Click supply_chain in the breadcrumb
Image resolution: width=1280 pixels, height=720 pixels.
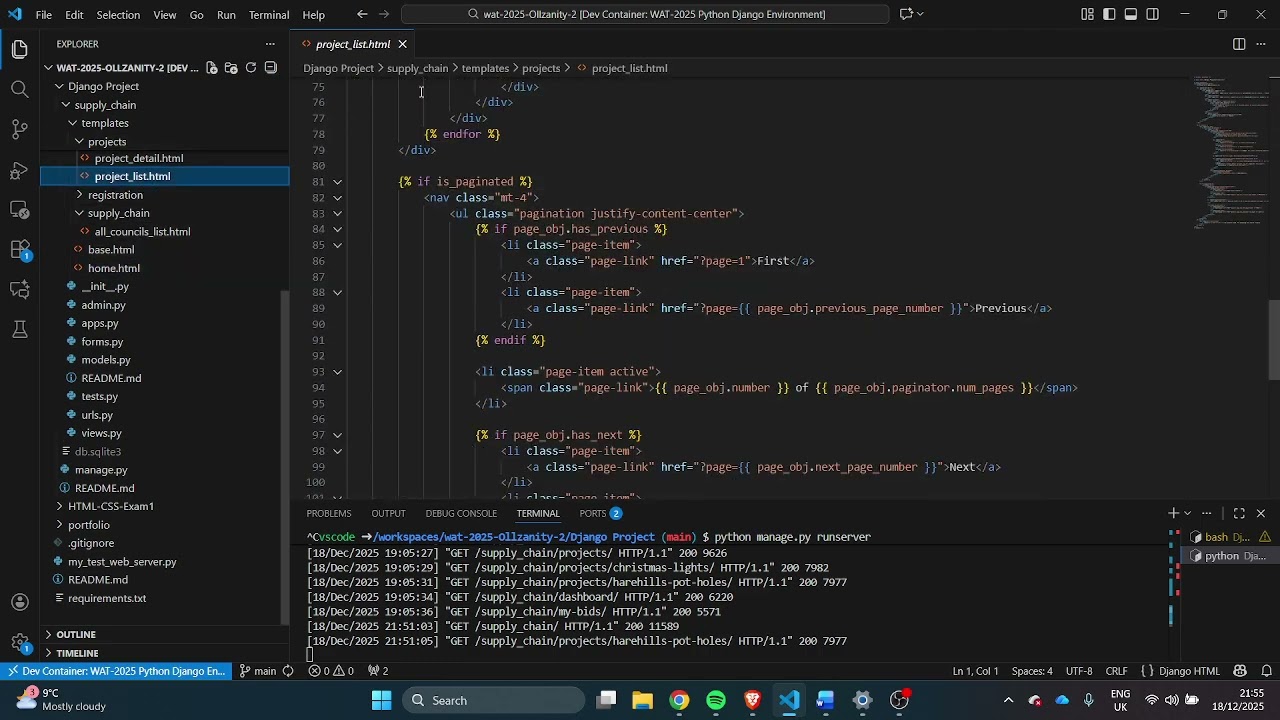(x=417, y=68)
